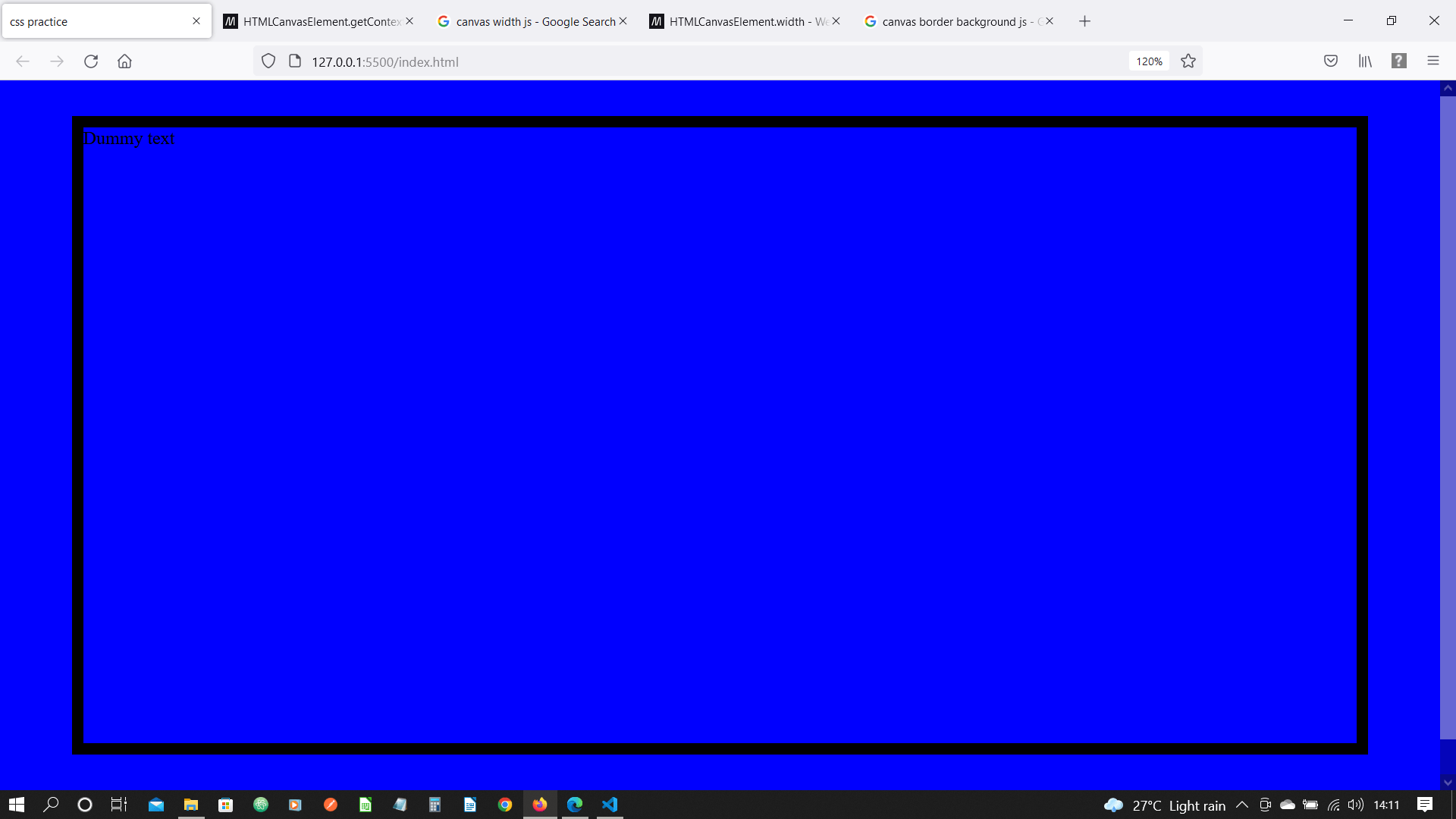Bookmark this page with star icon
The height and width of the screenshot is (819, 1456).
(1188, 61)
